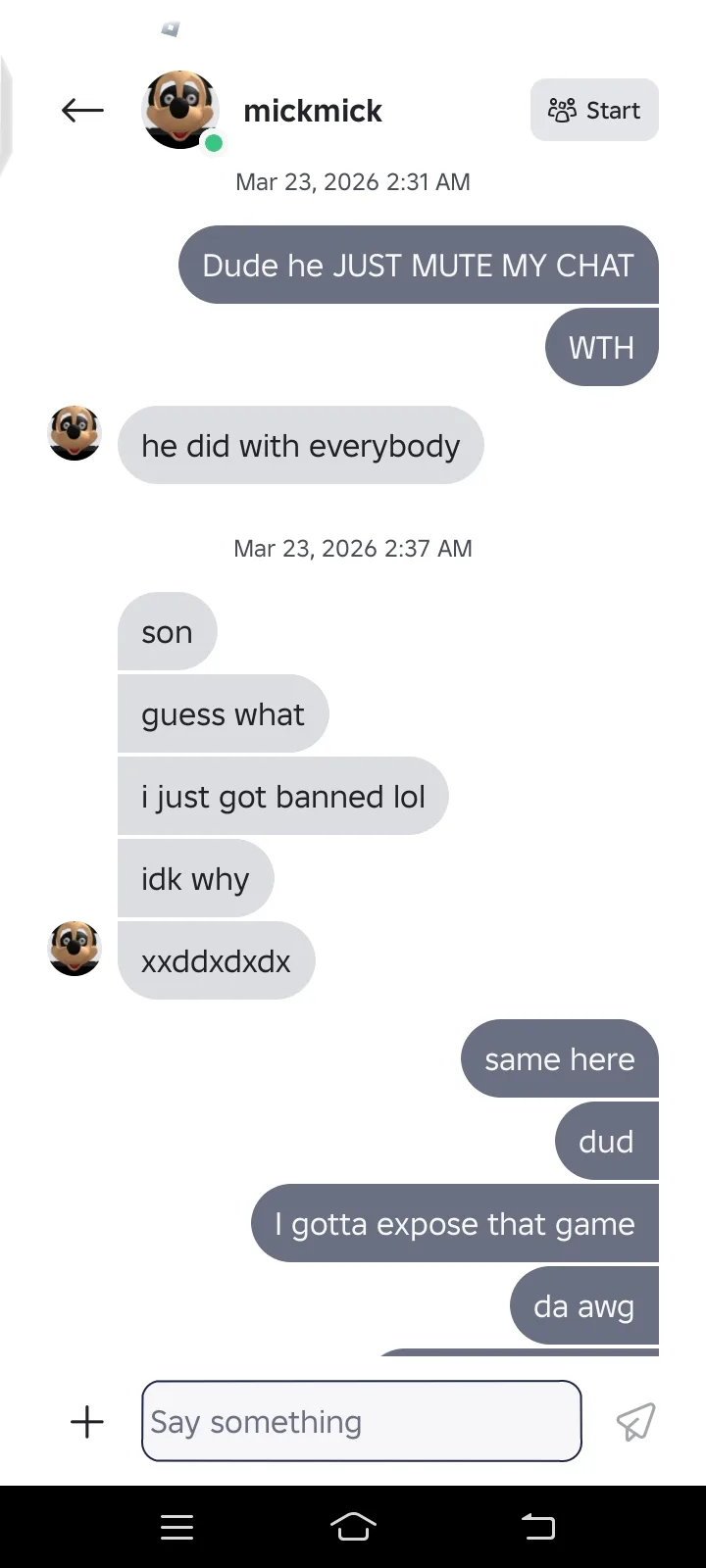Select the 'Dude he JUST MUTE MY CHAT' message
The width and height of the screenshot is (706, 1568).
pos(419,265)
